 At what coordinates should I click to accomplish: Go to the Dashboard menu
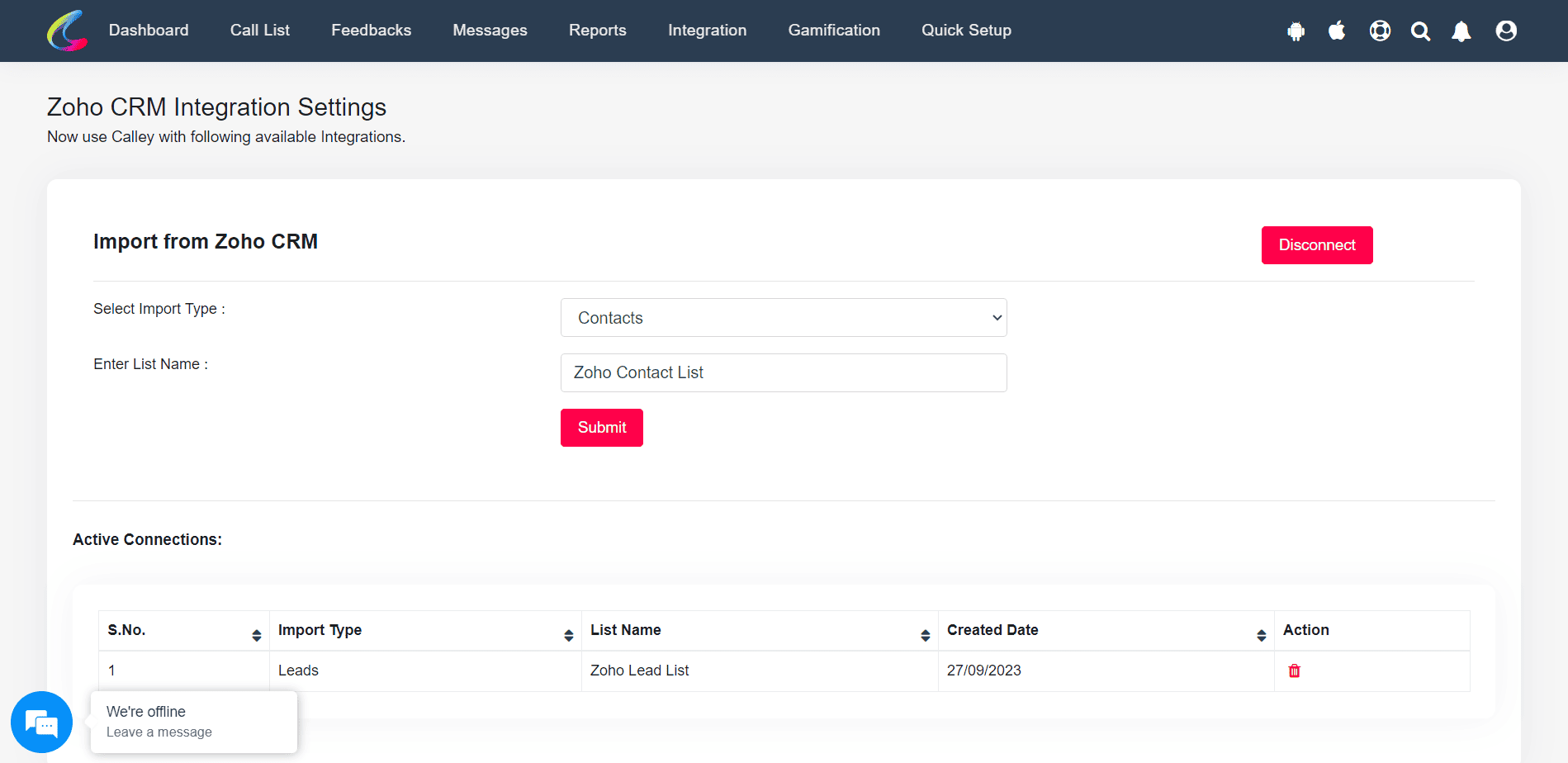[x=149, y=31]
